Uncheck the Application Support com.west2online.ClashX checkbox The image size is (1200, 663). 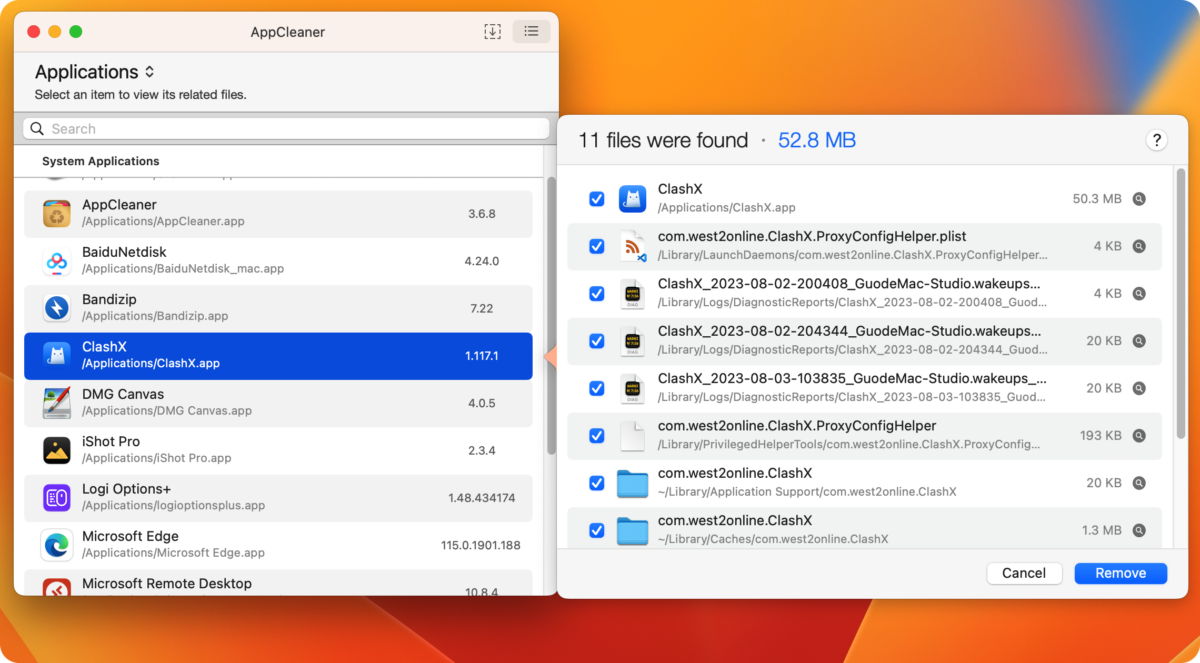click(597, 483)
